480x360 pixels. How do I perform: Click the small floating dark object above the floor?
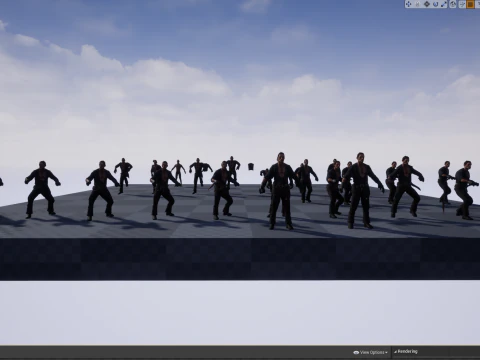click(x=252, y=166)
